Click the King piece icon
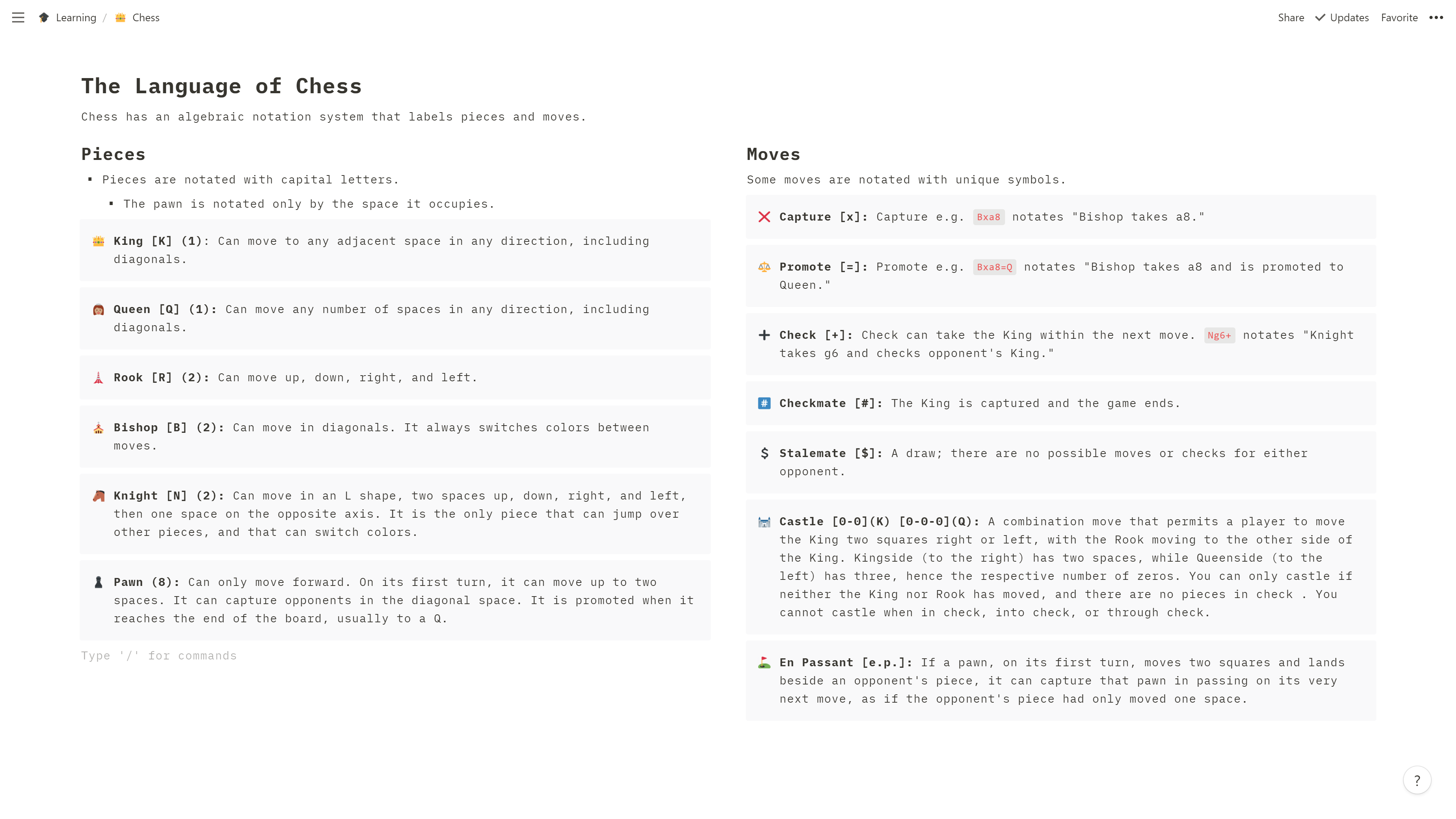 tap(98, 241)
